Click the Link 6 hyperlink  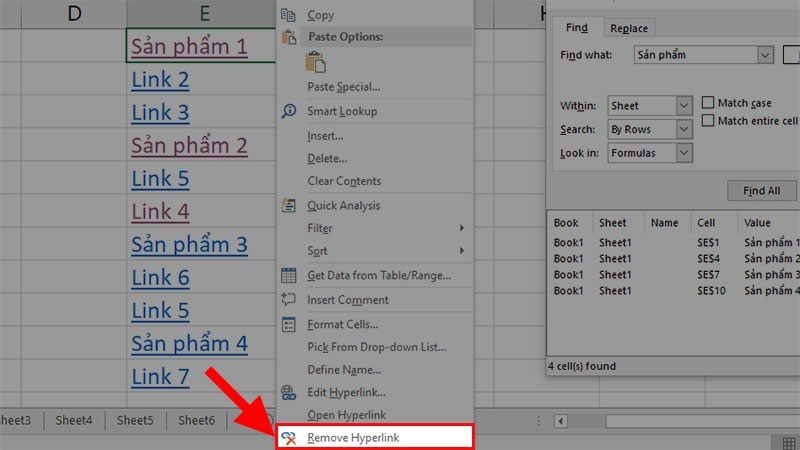pos(160,278)
